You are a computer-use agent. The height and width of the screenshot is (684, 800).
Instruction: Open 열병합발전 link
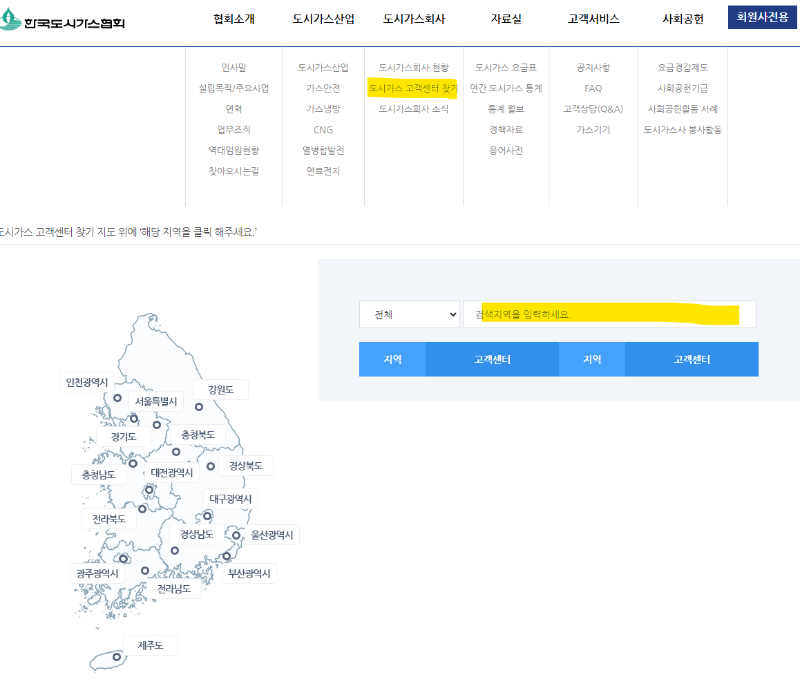pos(323,150)
